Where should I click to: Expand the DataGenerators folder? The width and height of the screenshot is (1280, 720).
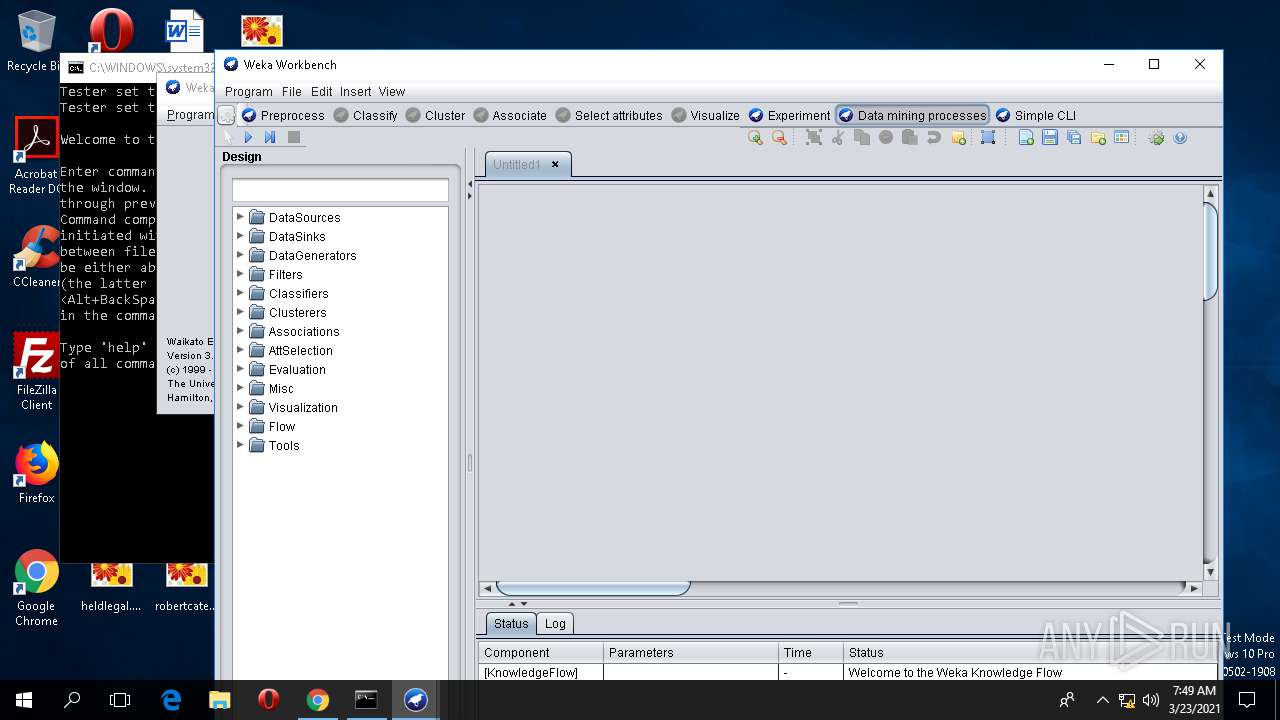point(240,255)
